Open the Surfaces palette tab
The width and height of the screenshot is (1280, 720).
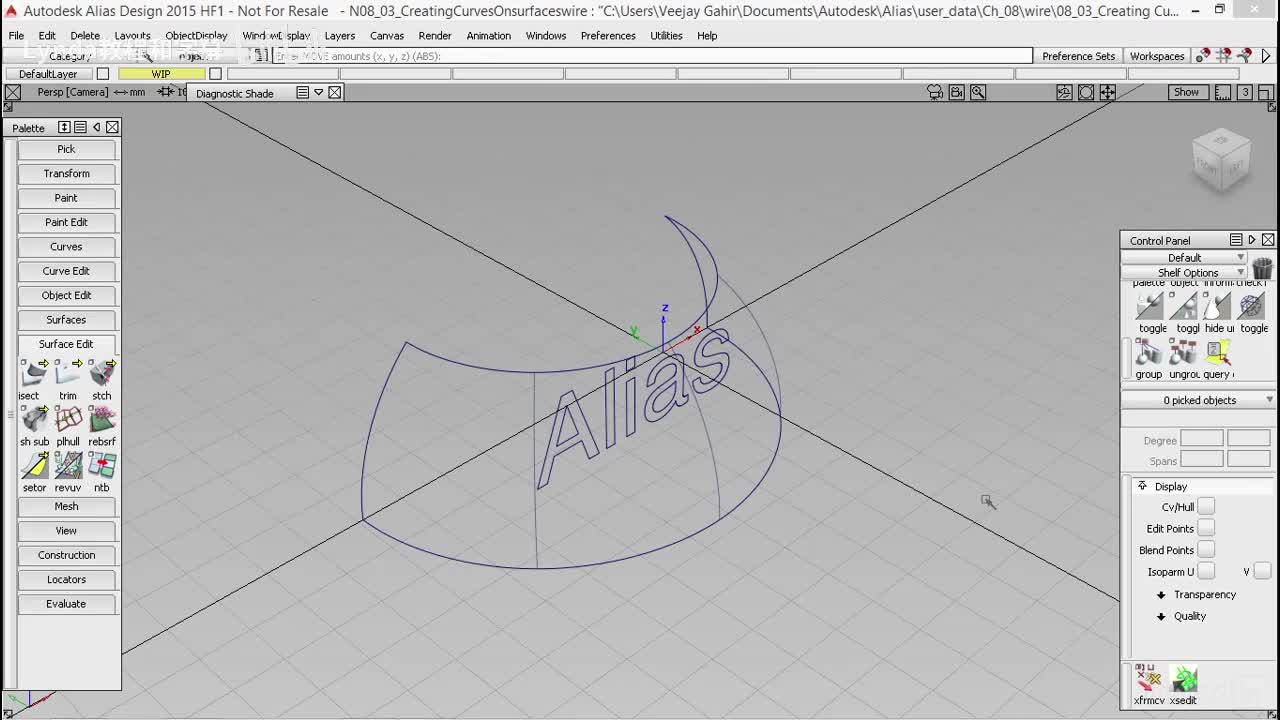[x=67, y=320]
